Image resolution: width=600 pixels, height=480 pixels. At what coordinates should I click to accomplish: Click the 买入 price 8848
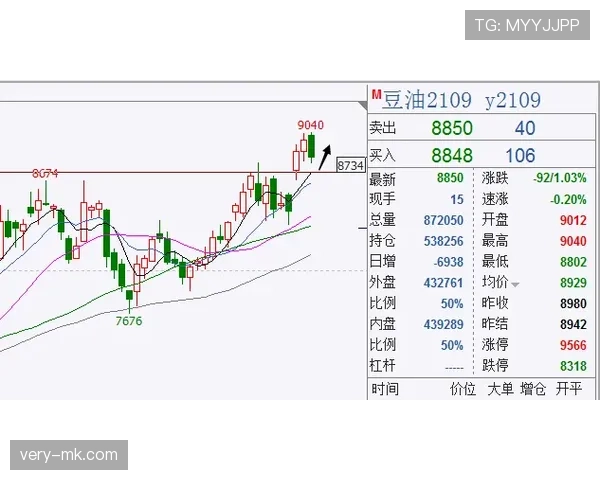tap(452, 155)
